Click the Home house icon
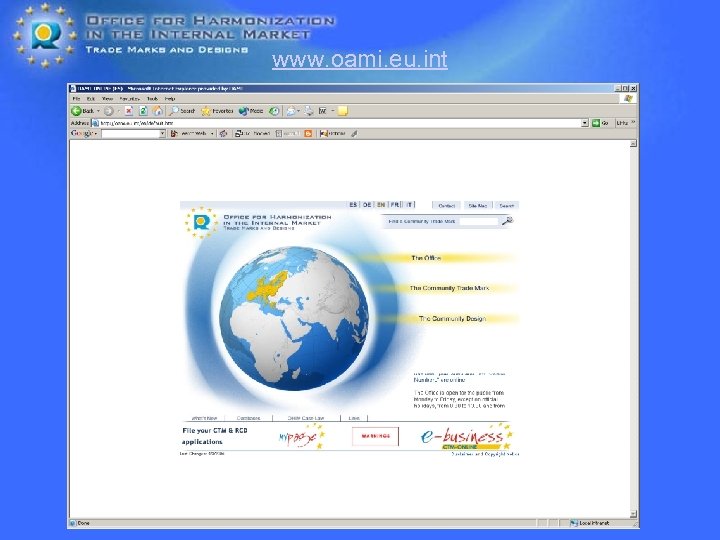This screenshot has width=720, height=540. click(x=158, y=111)
